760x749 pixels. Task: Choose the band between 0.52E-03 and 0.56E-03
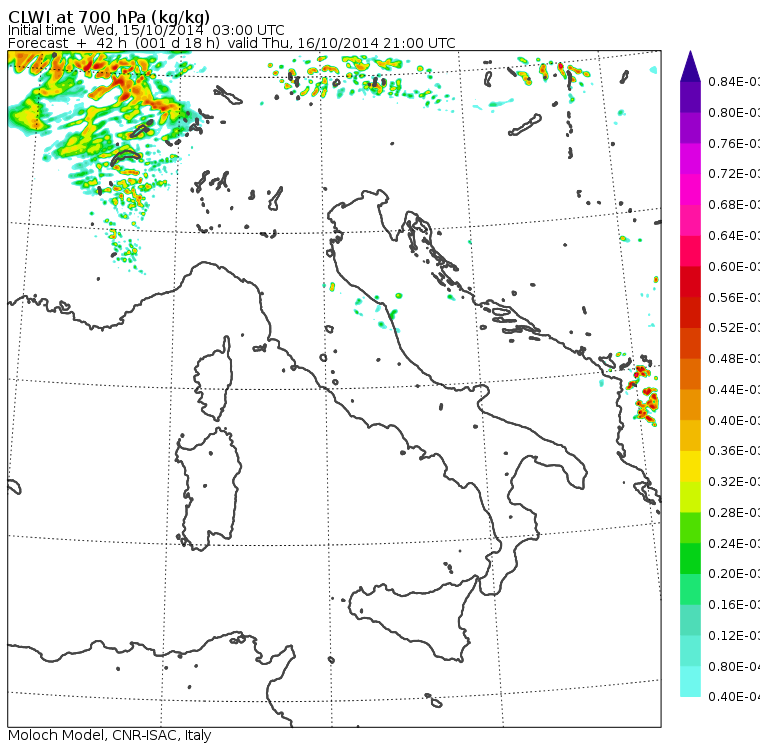(690, 312)
